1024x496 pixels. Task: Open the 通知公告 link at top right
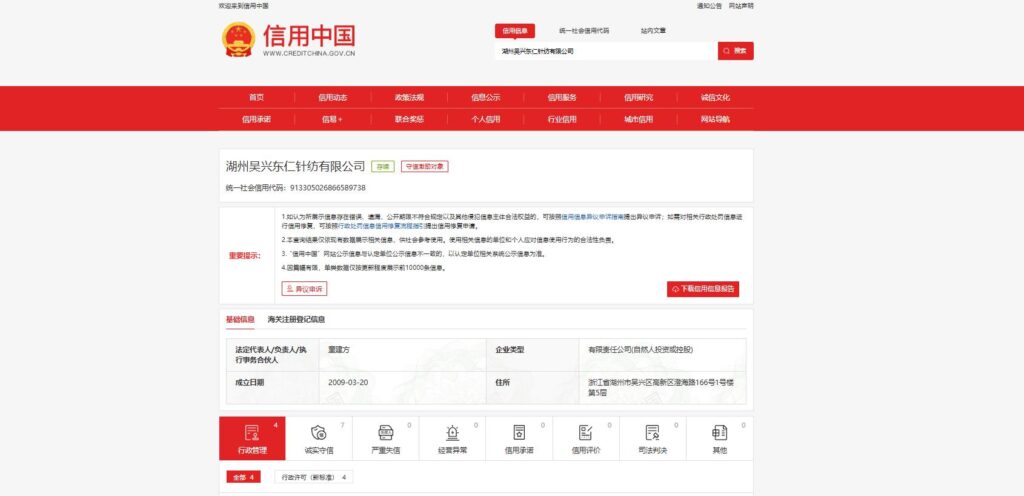click(709, 6)
